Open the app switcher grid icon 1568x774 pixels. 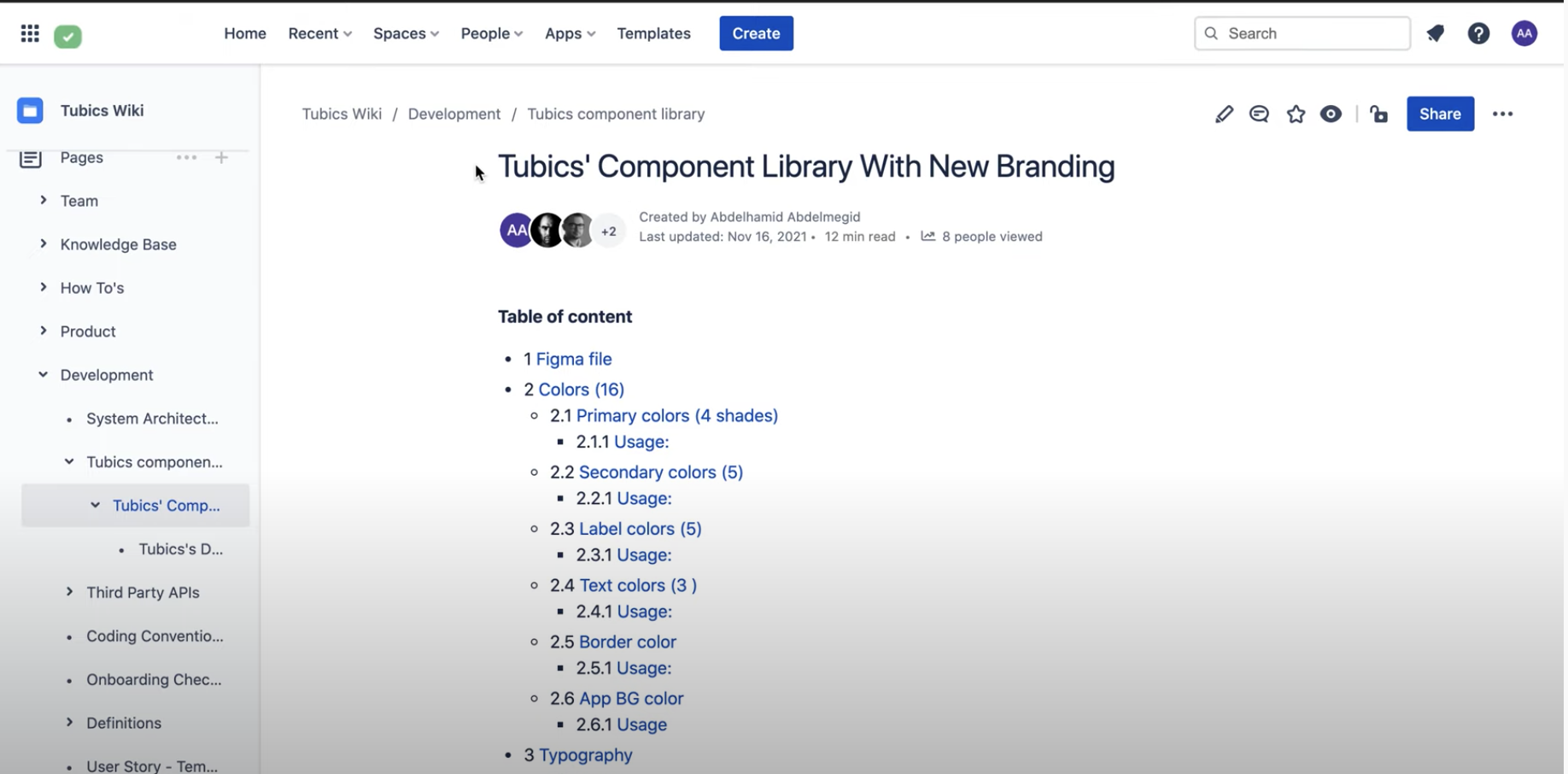[x=30, y=33]
